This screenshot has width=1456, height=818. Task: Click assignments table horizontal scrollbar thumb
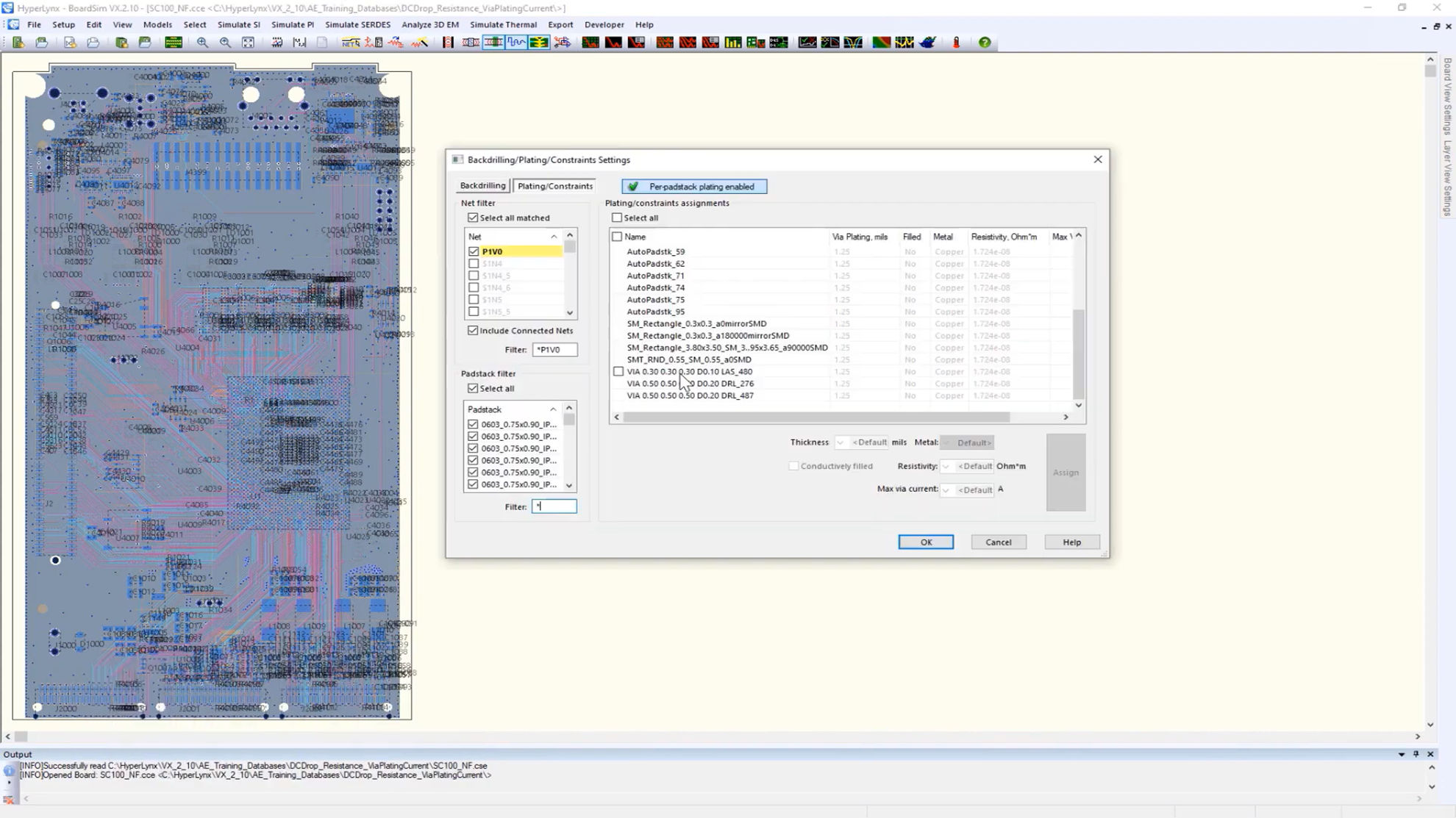point(816,417)
